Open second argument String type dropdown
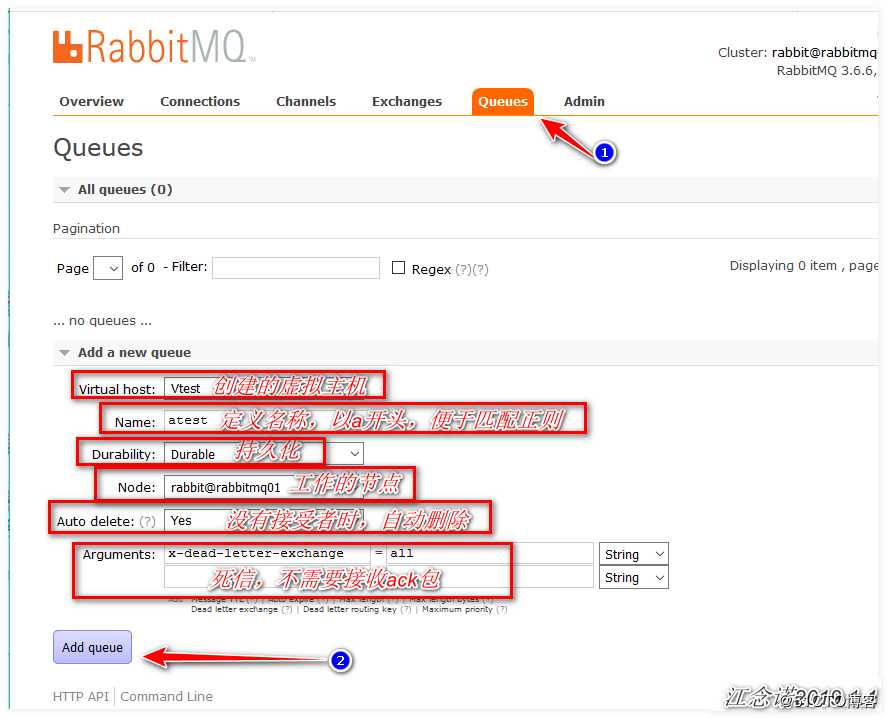 click(634, 578)
